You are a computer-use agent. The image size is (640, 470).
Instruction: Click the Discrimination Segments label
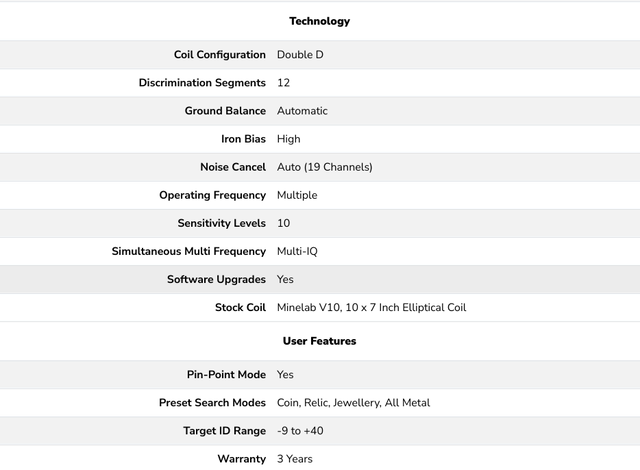[202, 83]
